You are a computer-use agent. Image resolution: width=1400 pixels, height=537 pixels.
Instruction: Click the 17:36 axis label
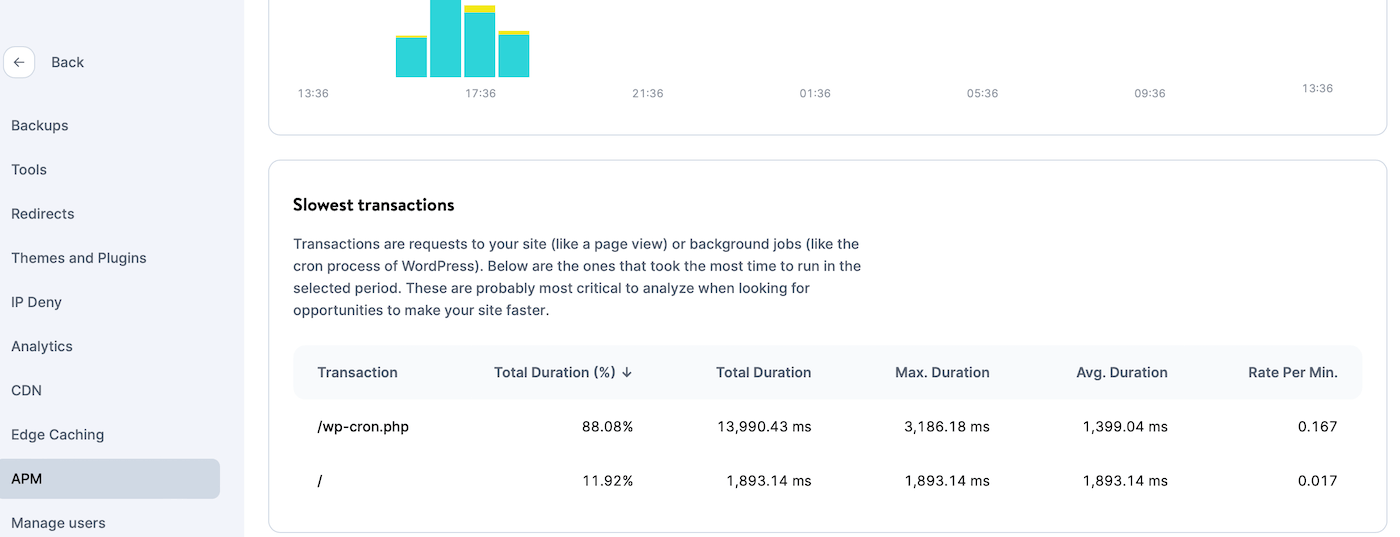point(480,93)
